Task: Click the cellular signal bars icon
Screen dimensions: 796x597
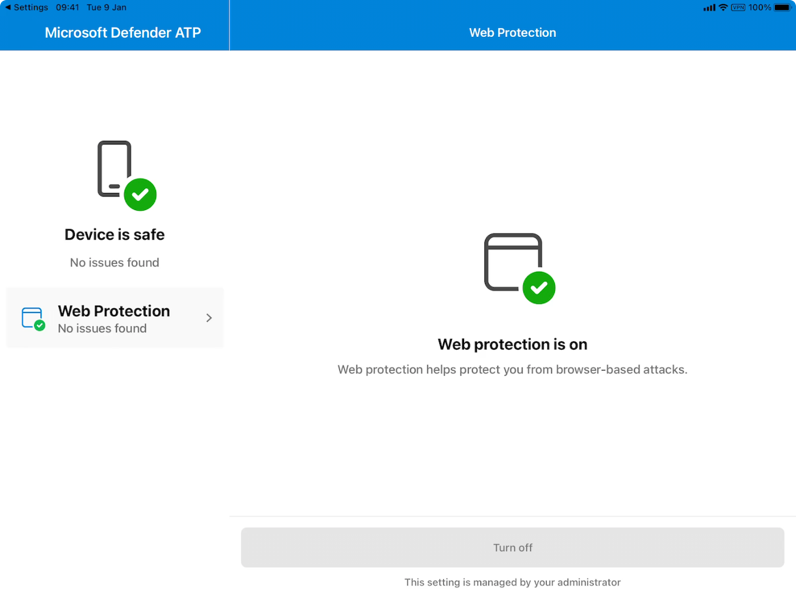Action: point(709,8)
